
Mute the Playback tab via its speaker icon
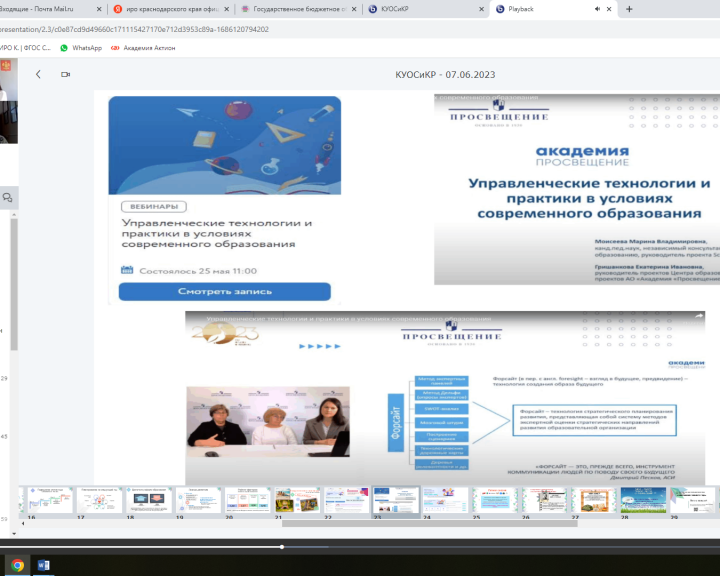tap(596, 9)
